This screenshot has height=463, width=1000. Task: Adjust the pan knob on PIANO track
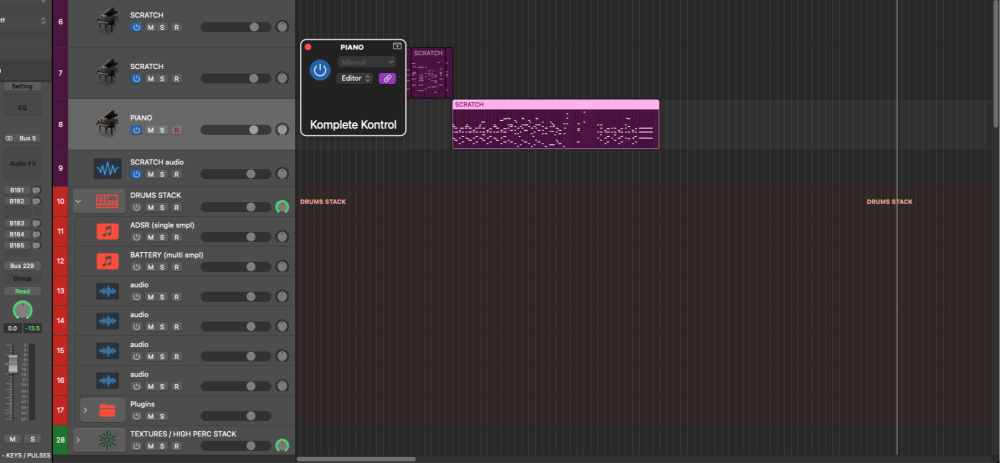click(x=282, y=129)
